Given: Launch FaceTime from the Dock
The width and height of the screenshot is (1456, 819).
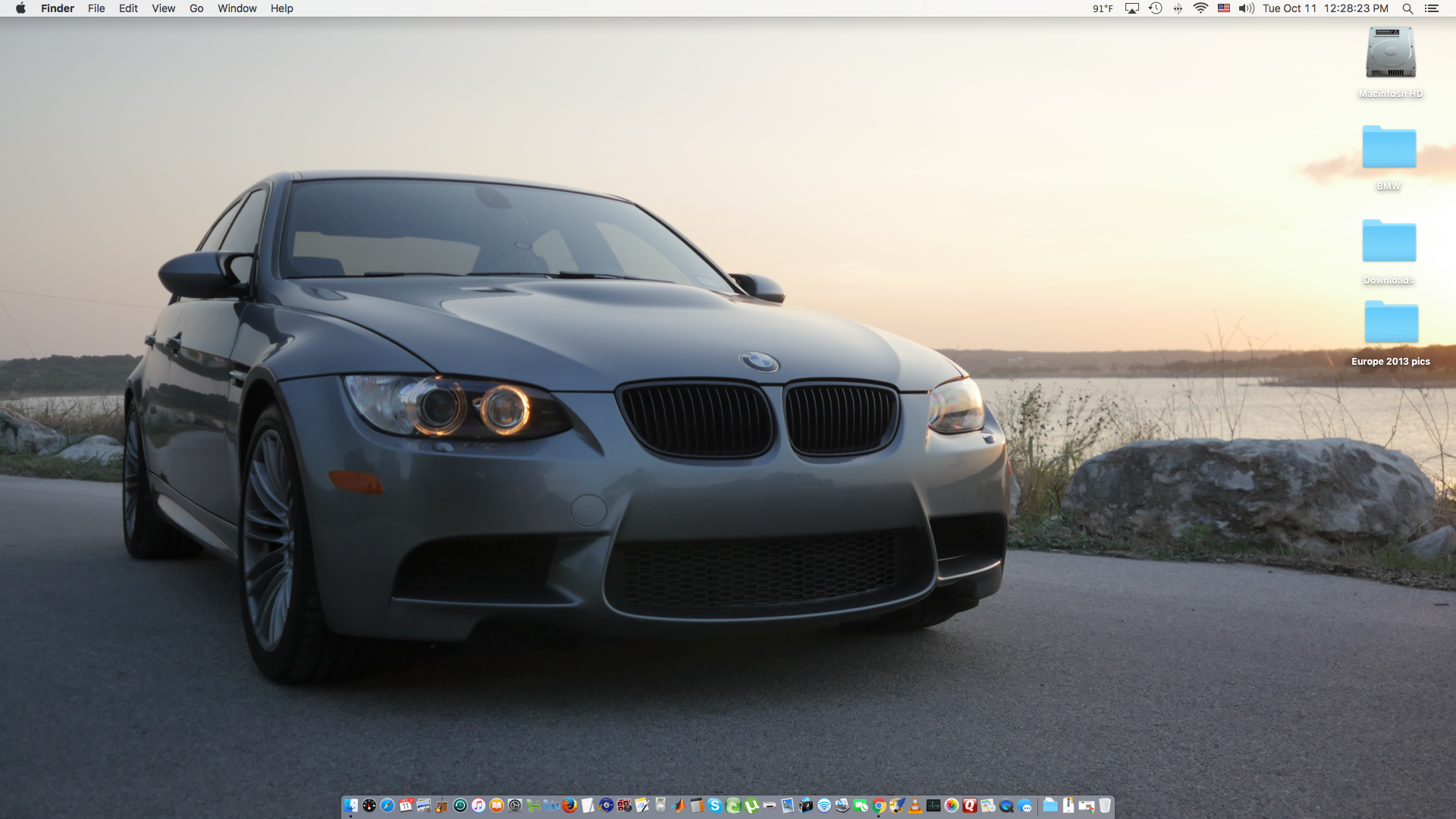Looking at the screenshot, I should (861, 805).
